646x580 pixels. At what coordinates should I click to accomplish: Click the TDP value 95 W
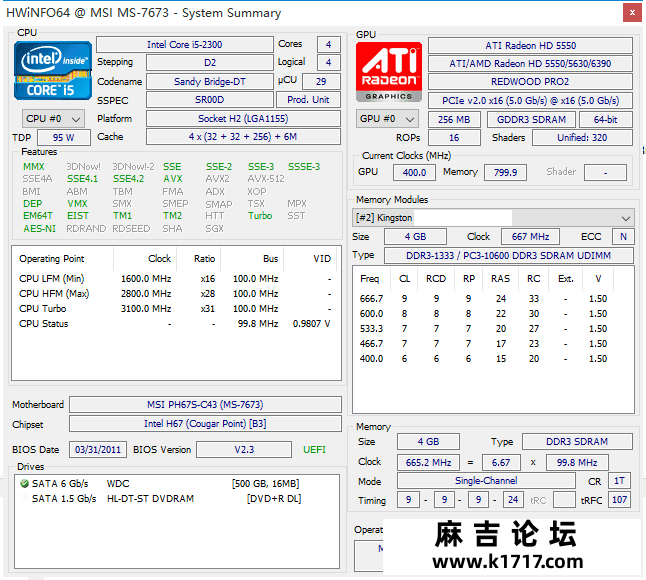click(64, 138)
